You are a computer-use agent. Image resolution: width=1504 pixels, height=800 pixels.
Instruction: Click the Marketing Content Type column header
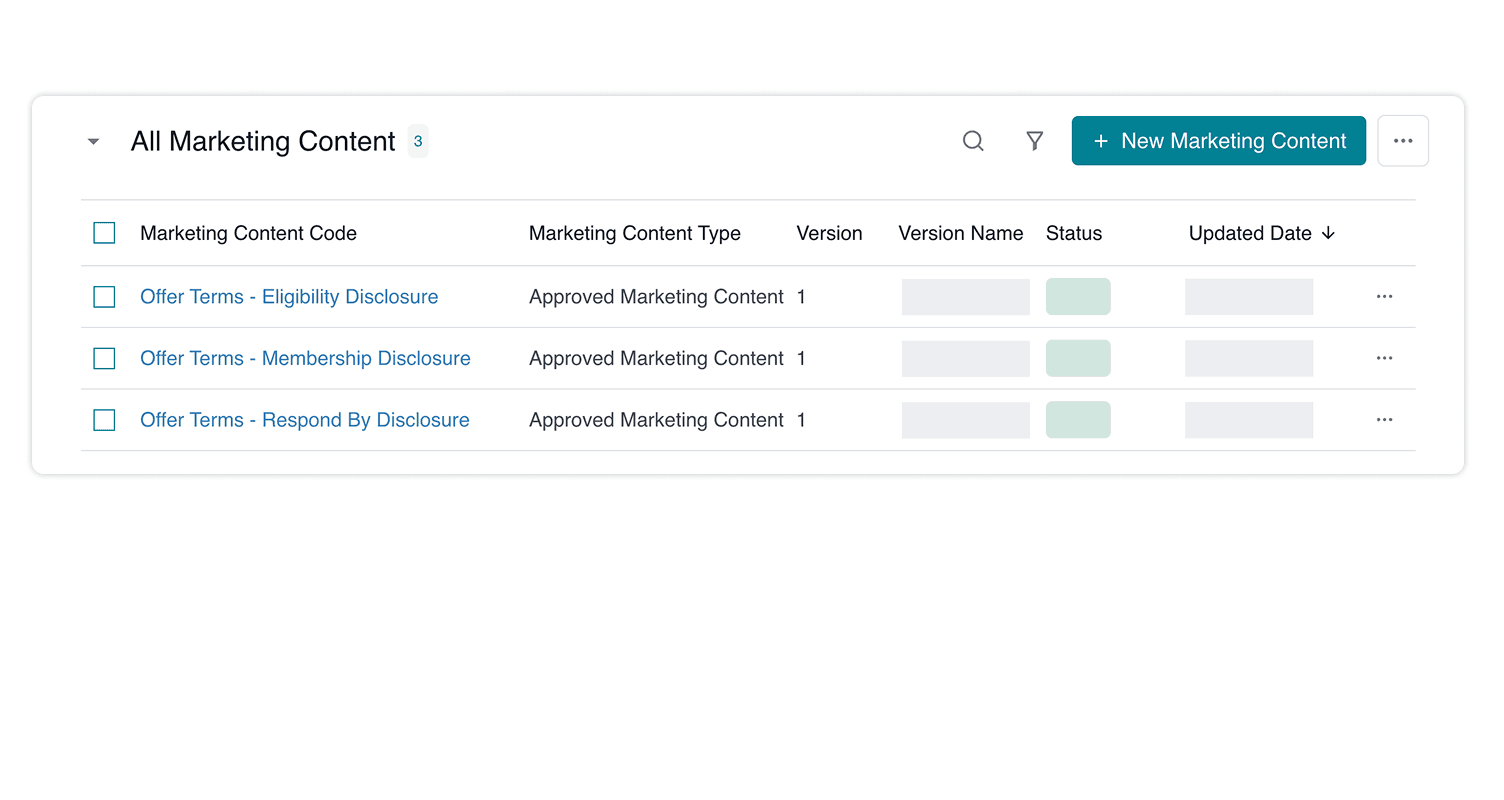[x=635, y=233]
